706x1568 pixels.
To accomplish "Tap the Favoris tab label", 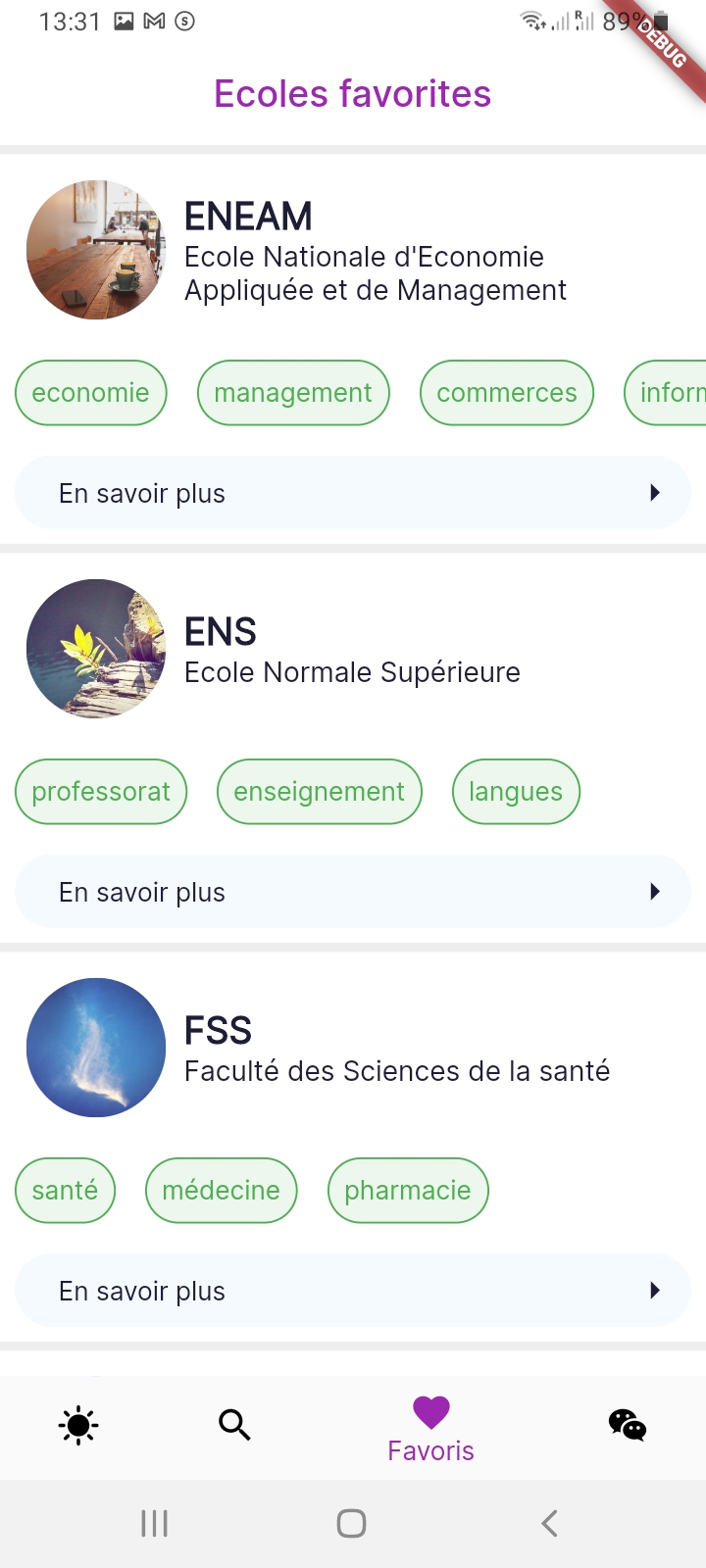I will [430, 1451].
